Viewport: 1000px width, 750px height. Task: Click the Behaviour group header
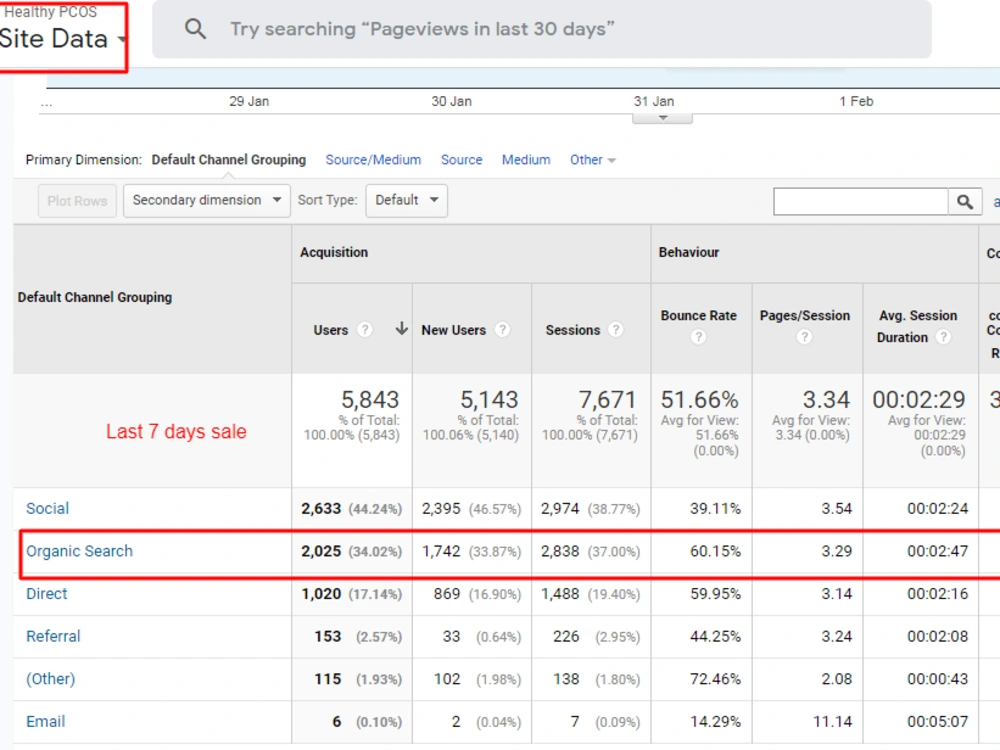689,252
